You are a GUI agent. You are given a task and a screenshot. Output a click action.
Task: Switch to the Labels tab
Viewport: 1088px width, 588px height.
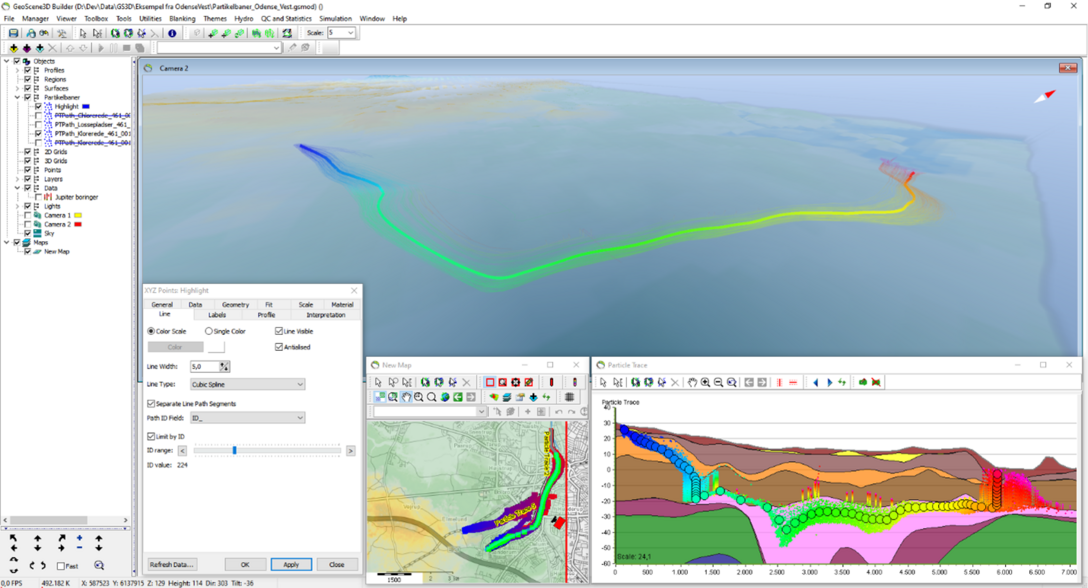coord(217,315)
